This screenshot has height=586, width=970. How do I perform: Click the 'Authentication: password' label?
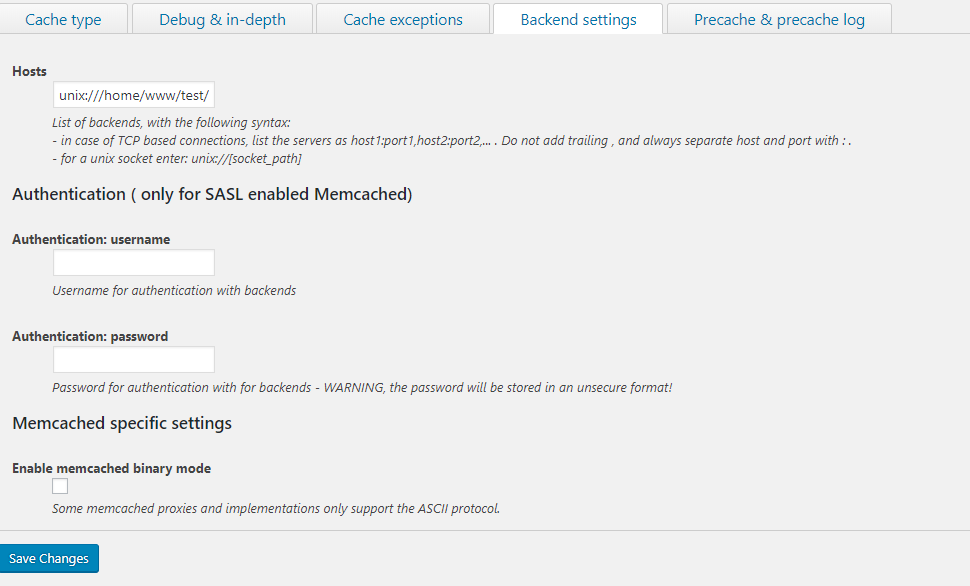[x=90, y=337]
